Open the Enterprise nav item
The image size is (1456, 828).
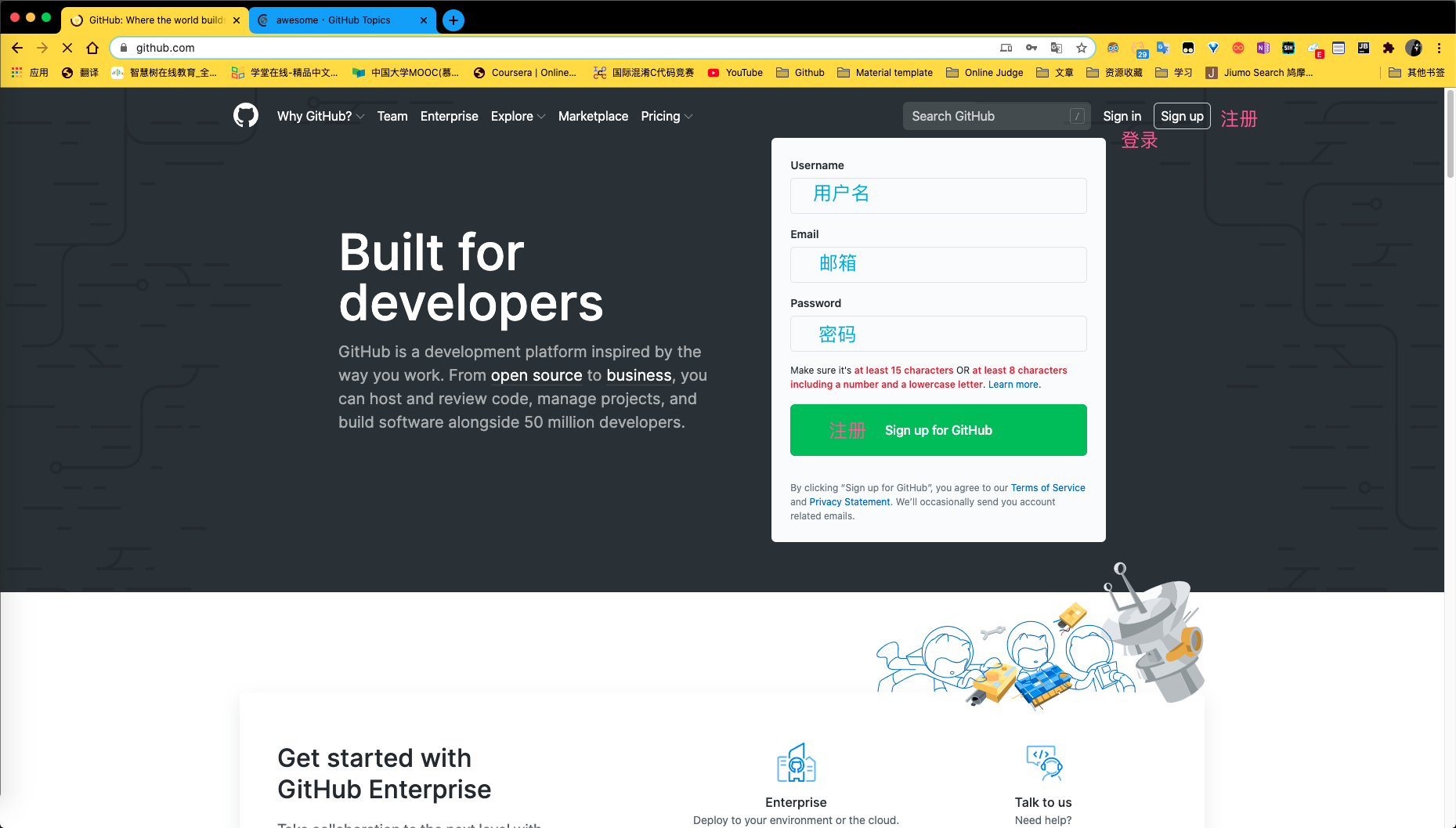coord(450,116)
